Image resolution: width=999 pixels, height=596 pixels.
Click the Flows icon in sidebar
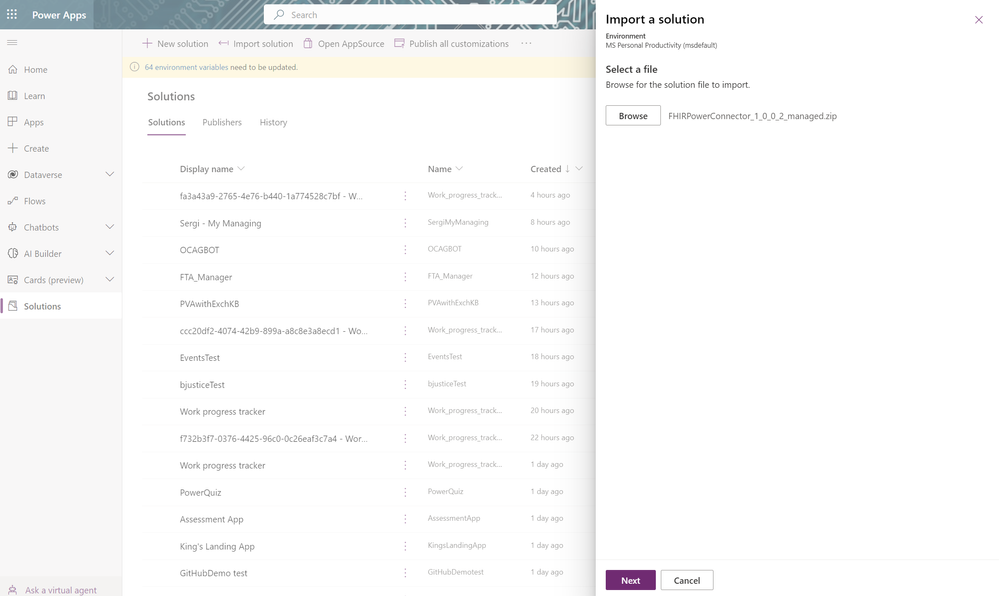tap(13, 201)
